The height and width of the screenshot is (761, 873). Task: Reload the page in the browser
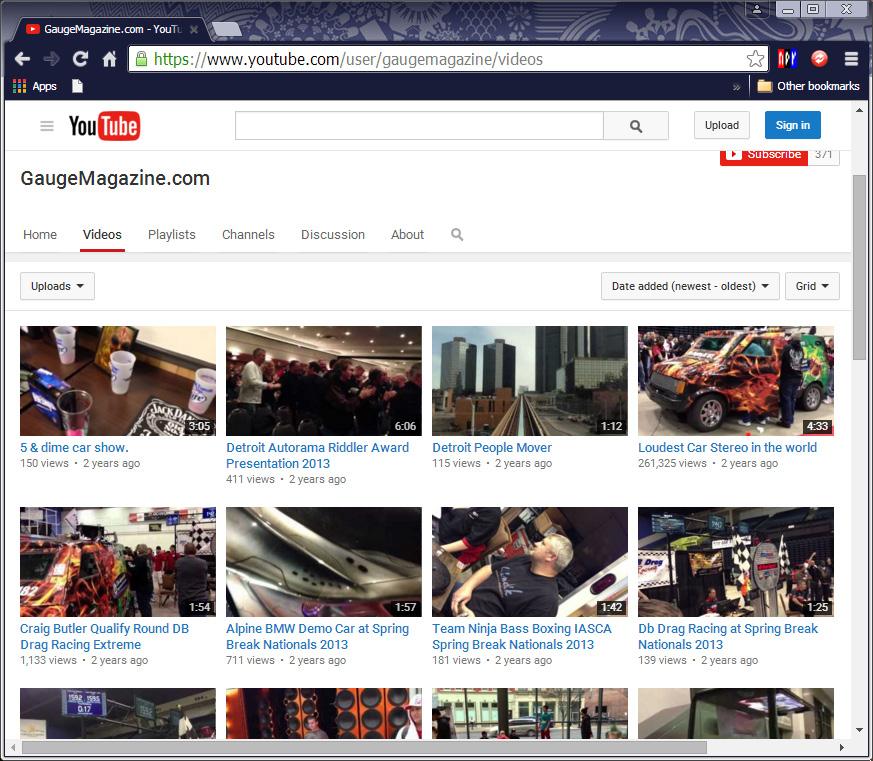click(x=80, y=59)
